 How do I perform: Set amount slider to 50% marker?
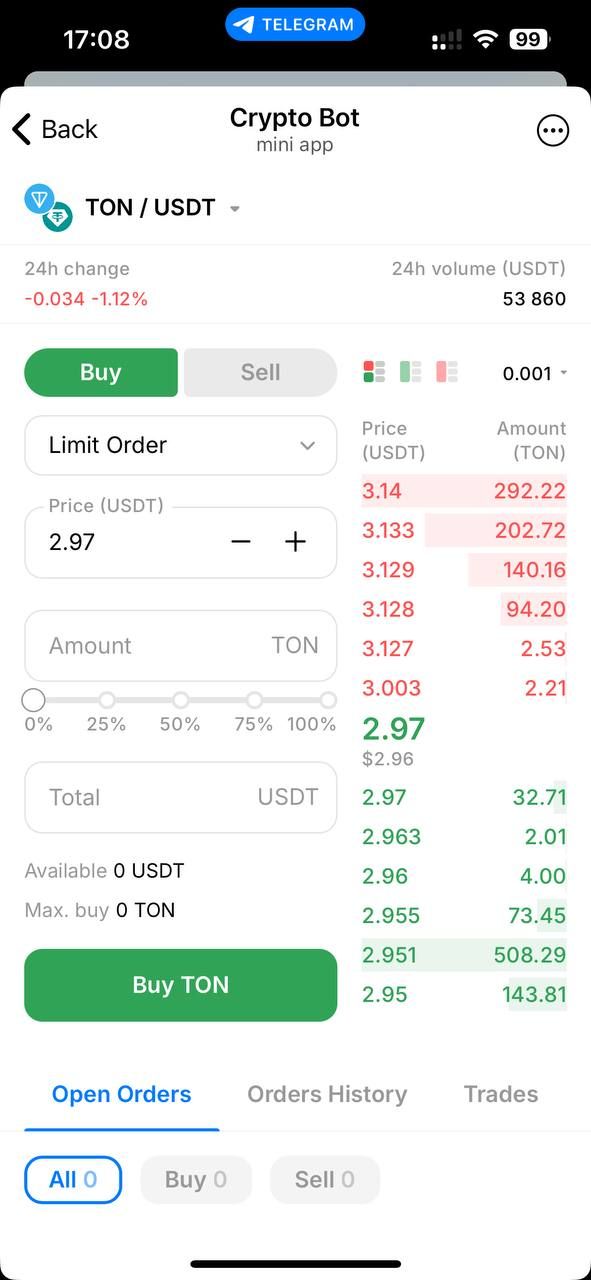[181, 700]
